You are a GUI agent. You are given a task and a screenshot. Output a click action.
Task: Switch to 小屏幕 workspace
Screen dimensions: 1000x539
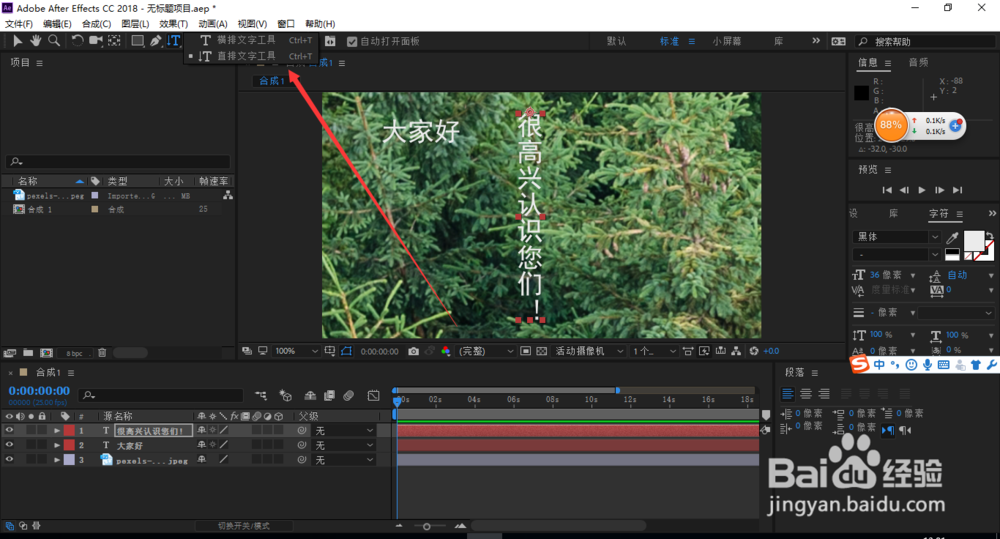pyautogui.click(x=726, y=41)
